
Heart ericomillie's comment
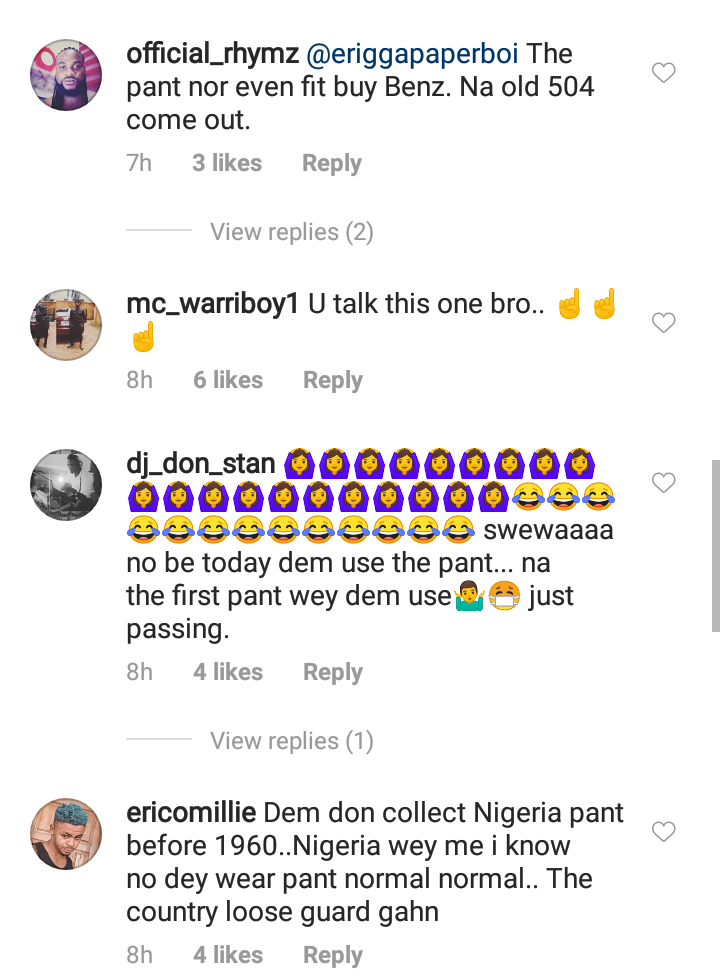663,832
